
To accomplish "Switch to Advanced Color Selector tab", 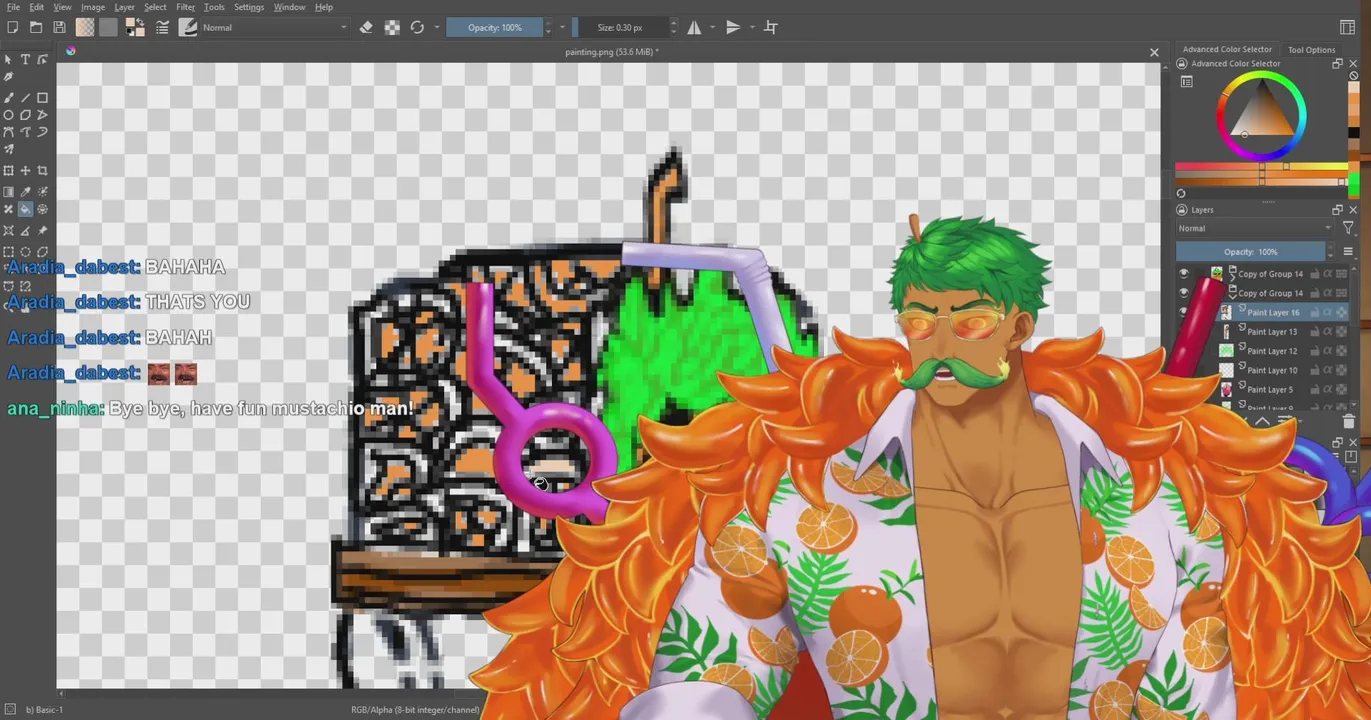I will 1227,49.
